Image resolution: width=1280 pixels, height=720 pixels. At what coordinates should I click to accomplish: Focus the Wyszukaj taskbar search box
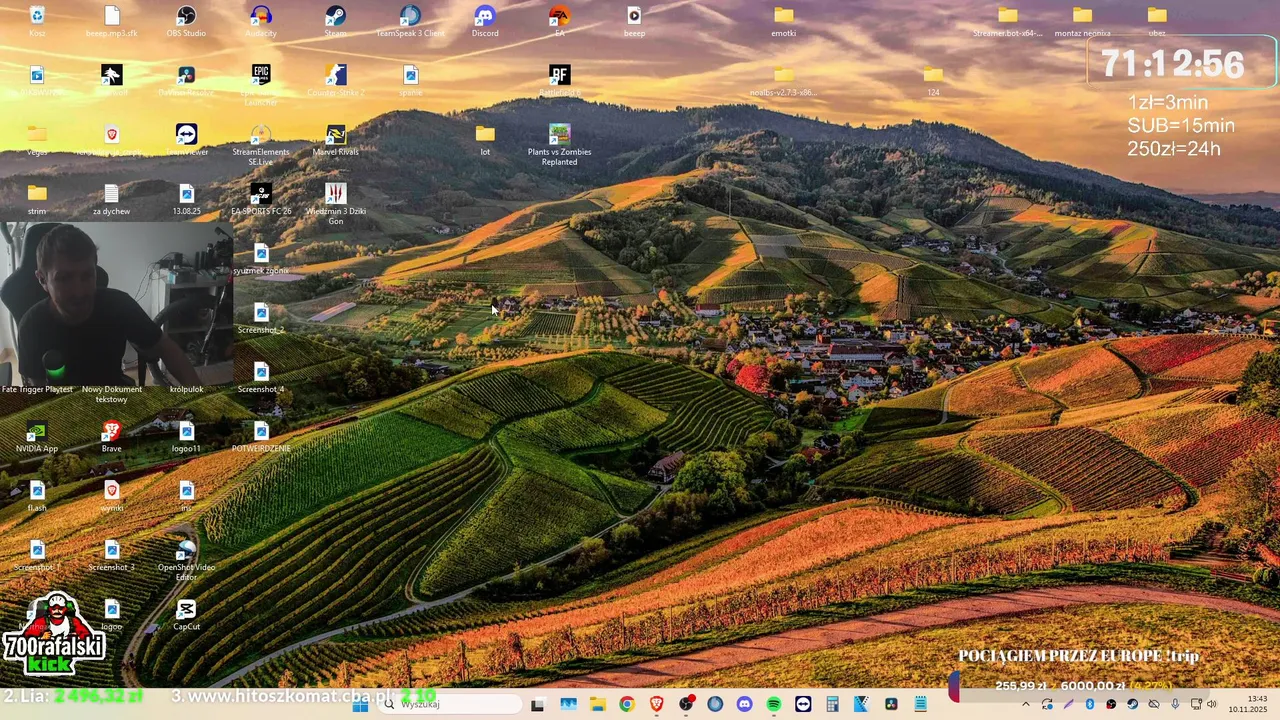pos(450,704)
